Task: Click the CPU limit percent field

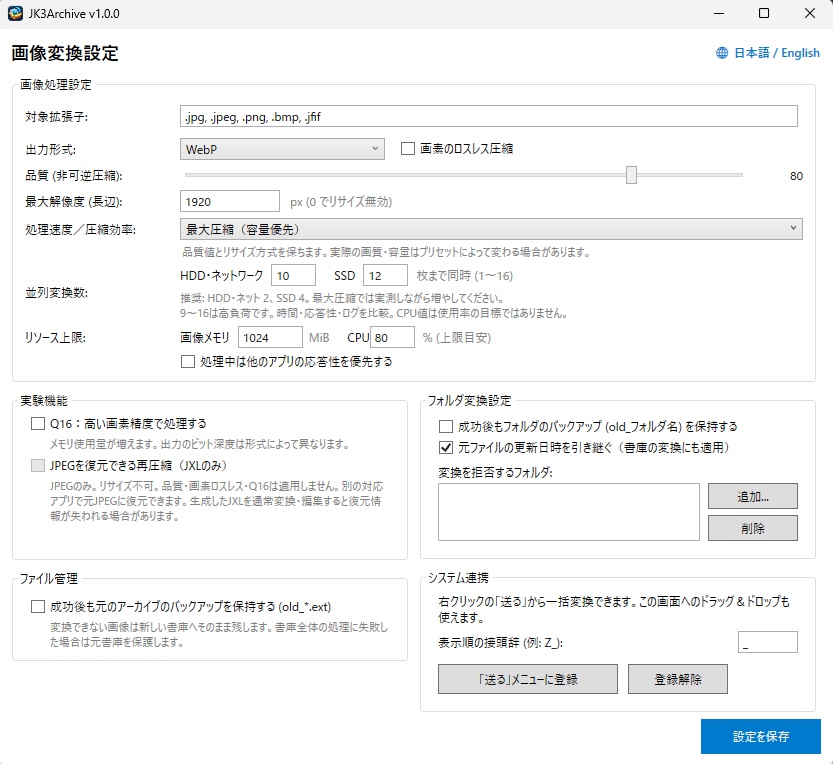Action: (x=392, y=337)
